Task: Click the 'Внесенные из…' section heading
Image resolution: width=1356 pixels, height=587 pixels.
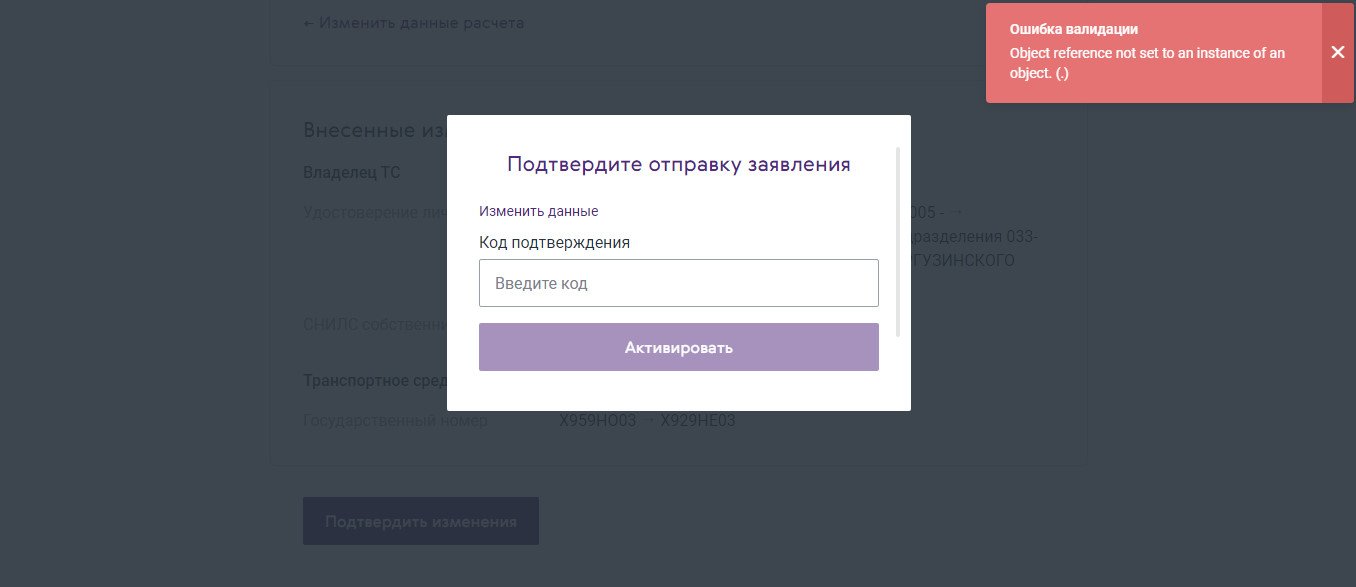Action: click(373, 131)
